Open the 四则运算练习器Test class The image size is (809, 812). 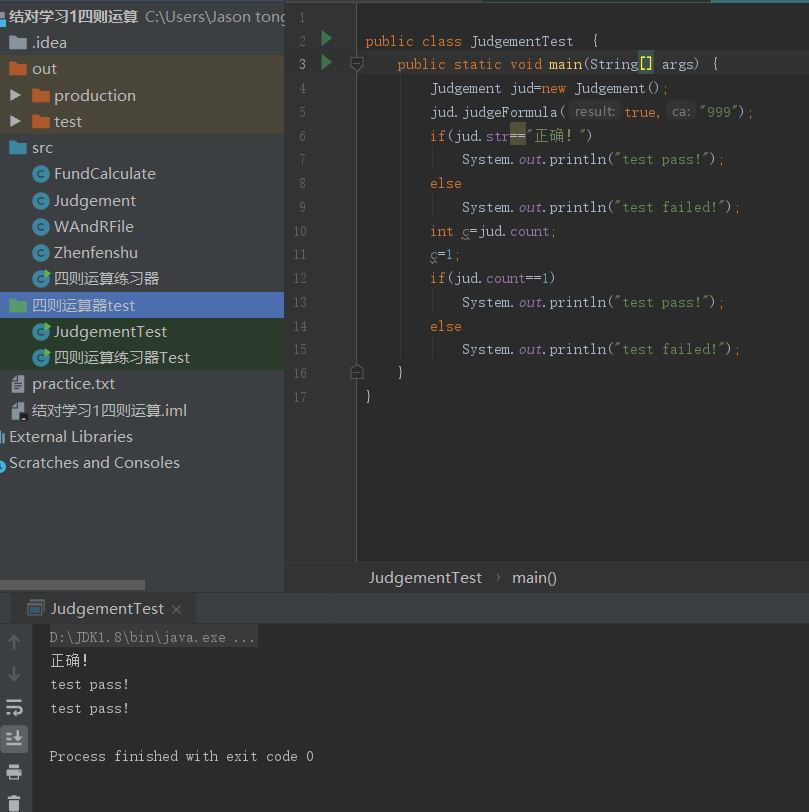click(x=122, y=357)
